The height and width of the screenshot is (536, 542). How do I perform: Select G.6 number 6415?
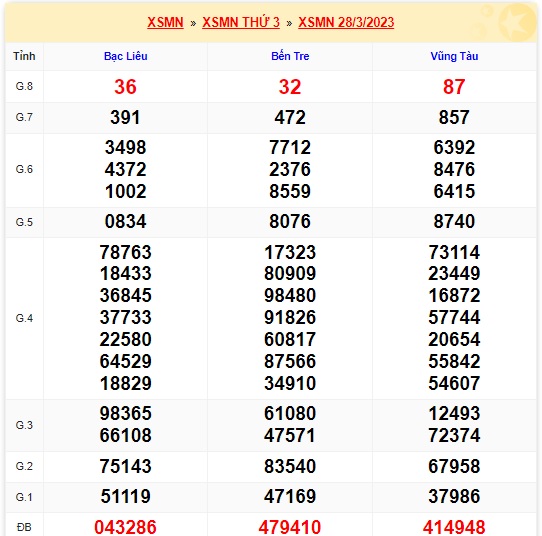point(454,191)
